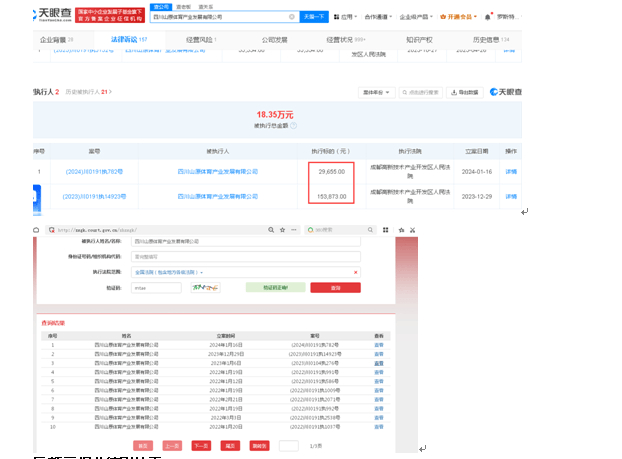Click the 下一页 next page button
622x459 pixels.
[x=201, y=446]
